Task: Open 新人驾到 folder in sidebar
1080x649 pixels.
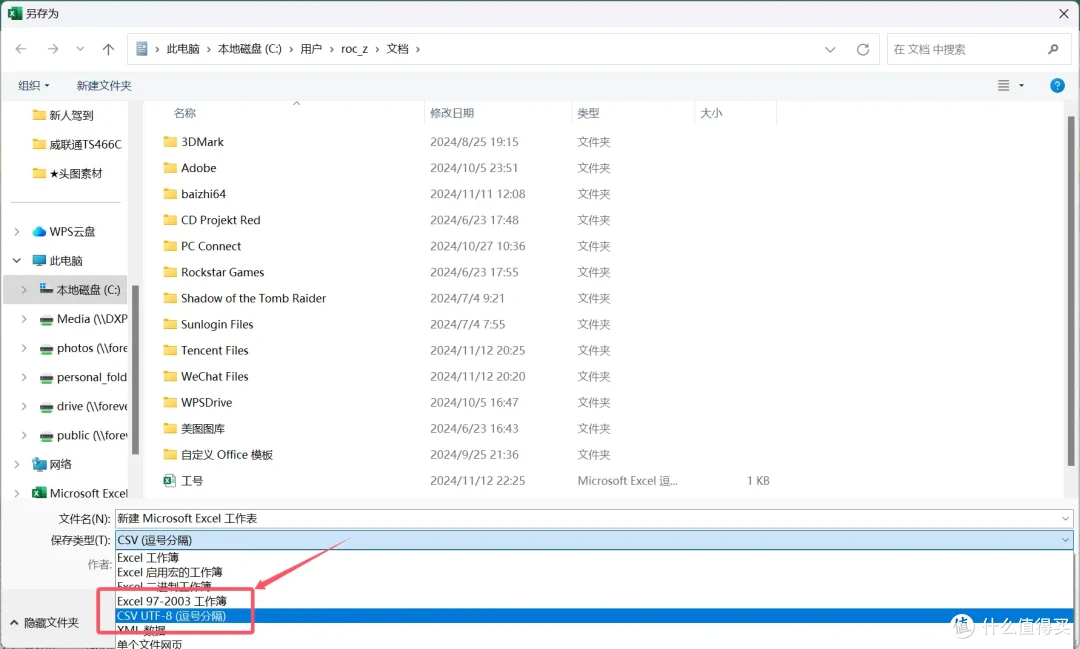Action: pyautogui.click(x=63, y=115)
